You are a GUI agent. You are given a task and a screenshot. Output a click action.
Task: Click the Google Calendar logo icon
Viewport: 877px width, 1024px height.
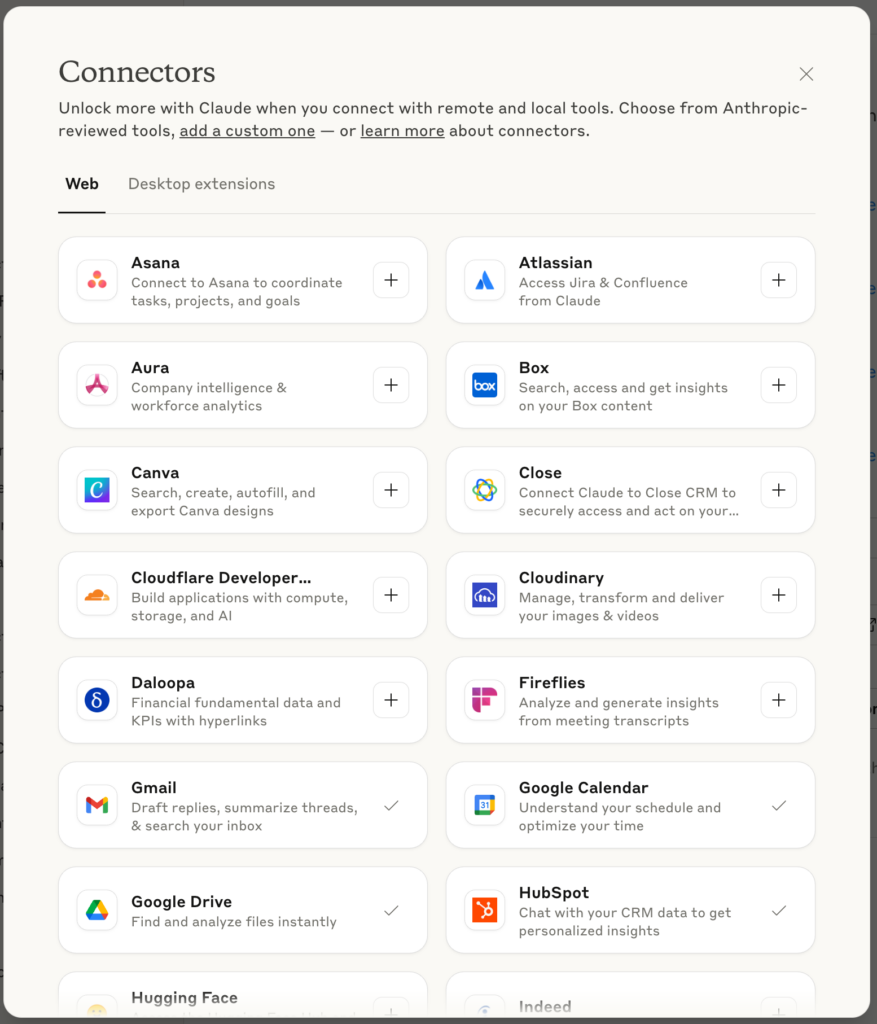point(485,805)
